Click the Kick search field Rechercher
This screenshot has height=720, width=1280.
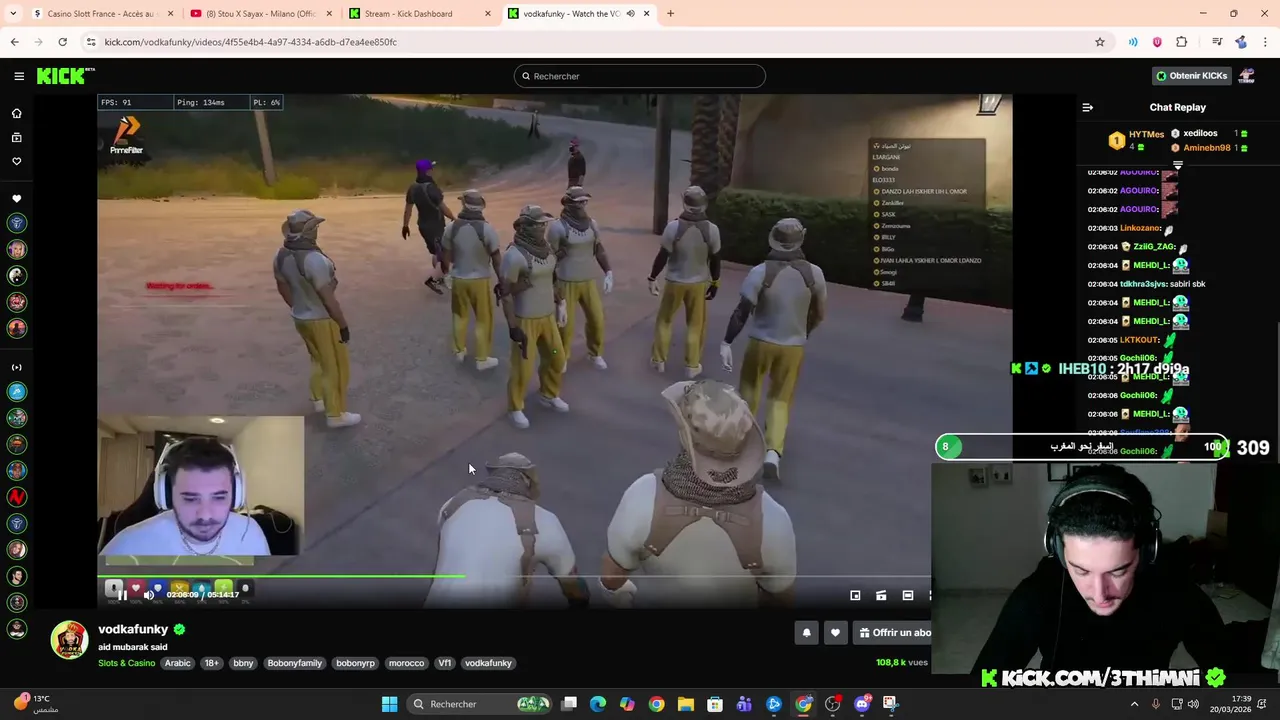tap(640, 76)
